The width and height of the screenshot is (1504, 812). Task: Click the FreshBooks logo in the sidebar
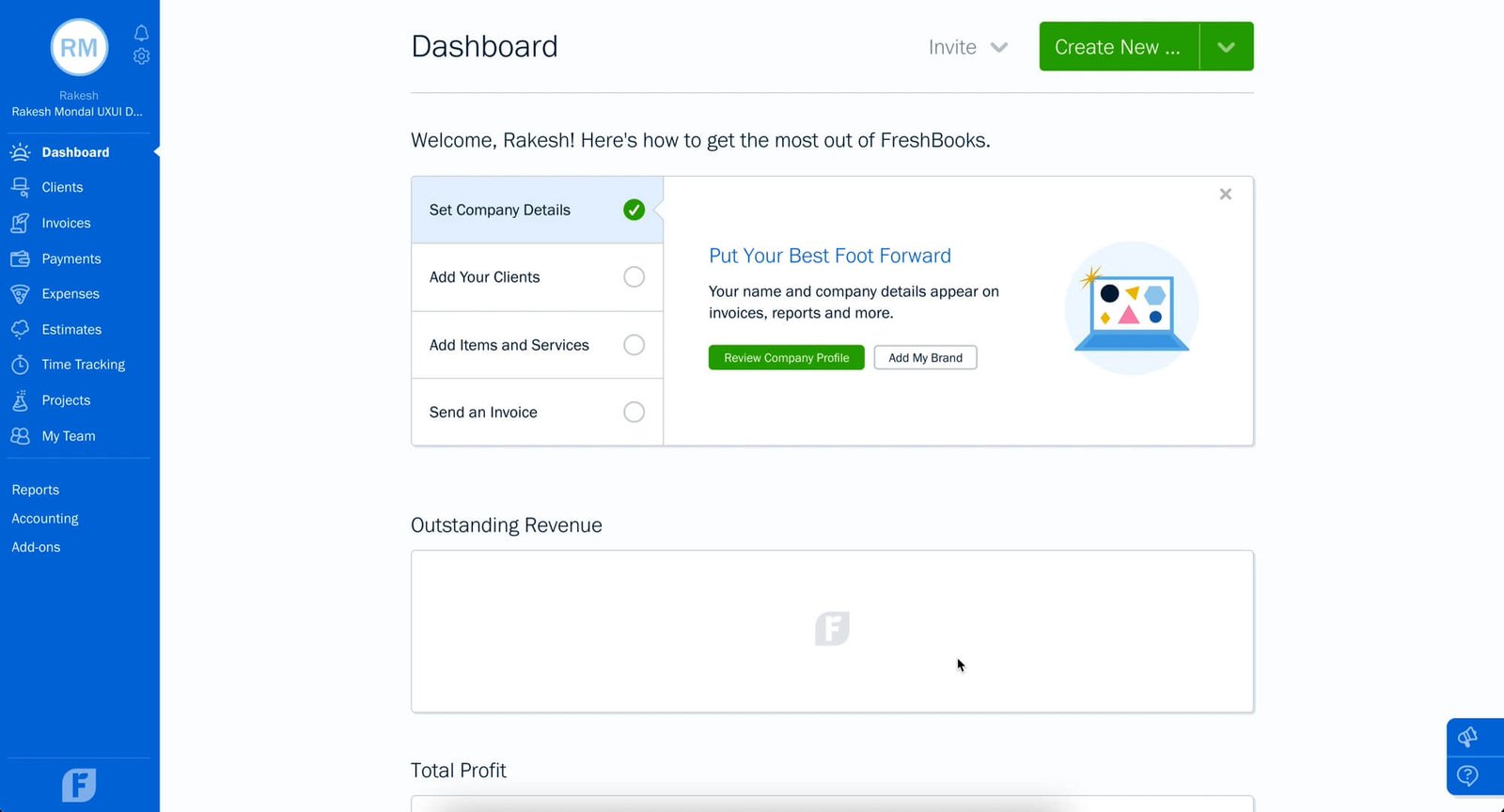coord(79,785)
